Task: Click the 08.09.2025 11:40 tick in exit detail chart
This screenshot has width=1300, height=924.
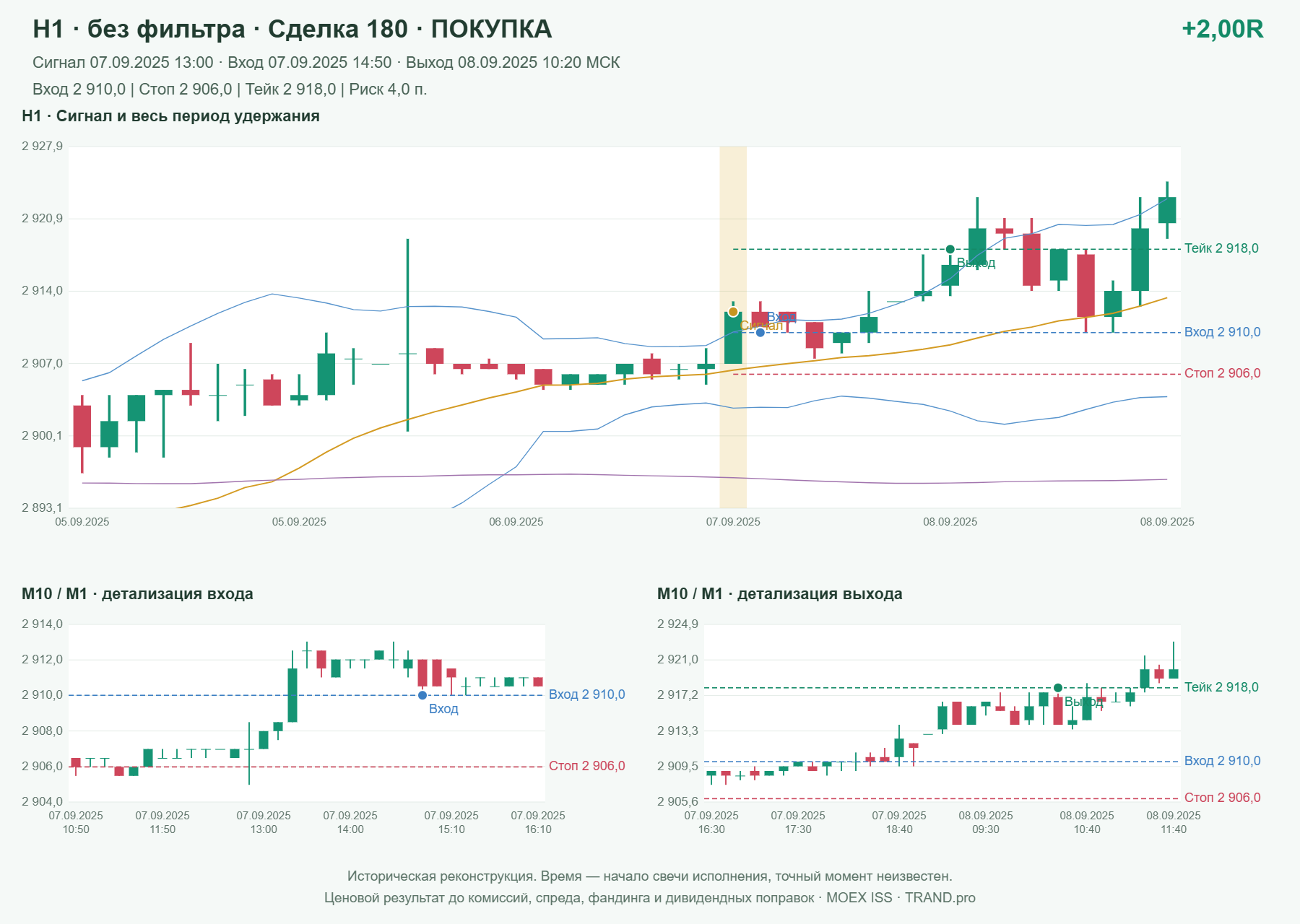Action: pos(1174,822)
